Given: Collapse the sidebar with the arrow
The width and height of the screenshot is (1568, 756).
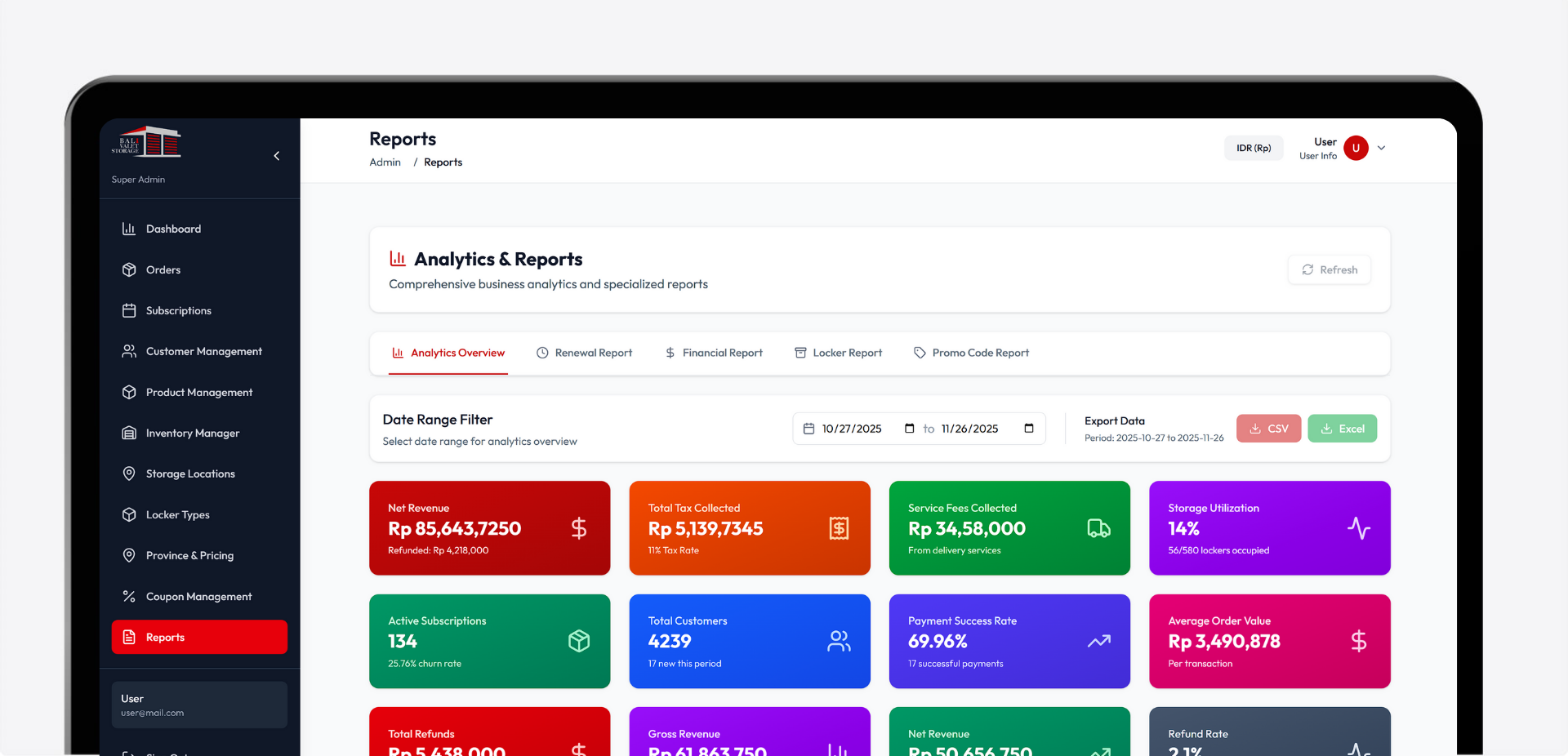Looking at the screenshot, I should coord(277,156).
